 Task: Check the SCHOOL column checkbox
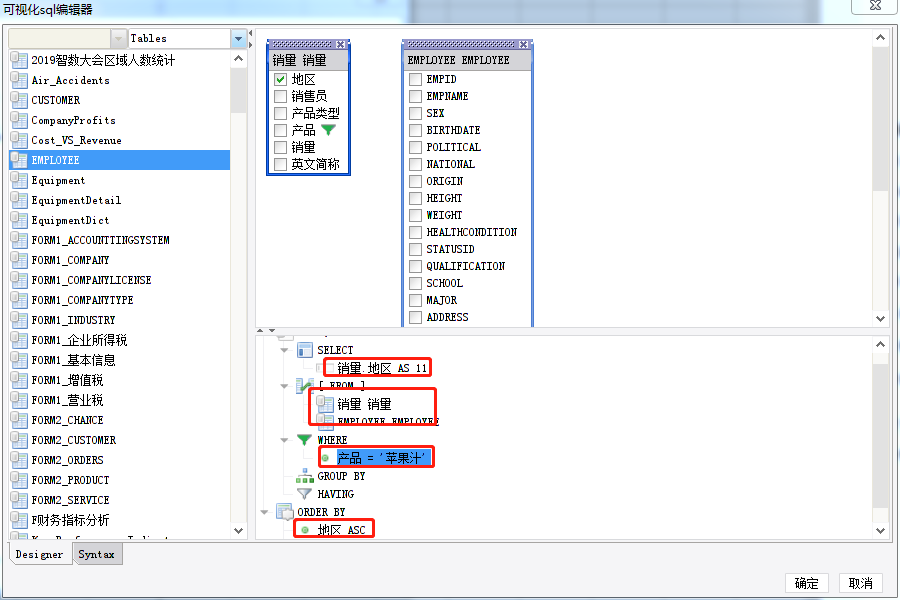[x=416, y=283]
